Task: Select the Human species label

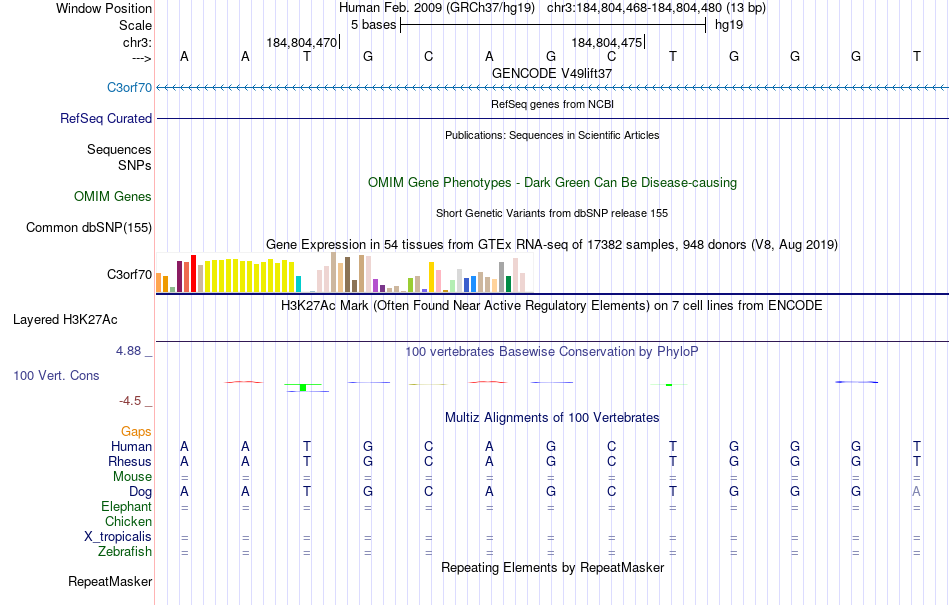Action: [x=131, y=446]
